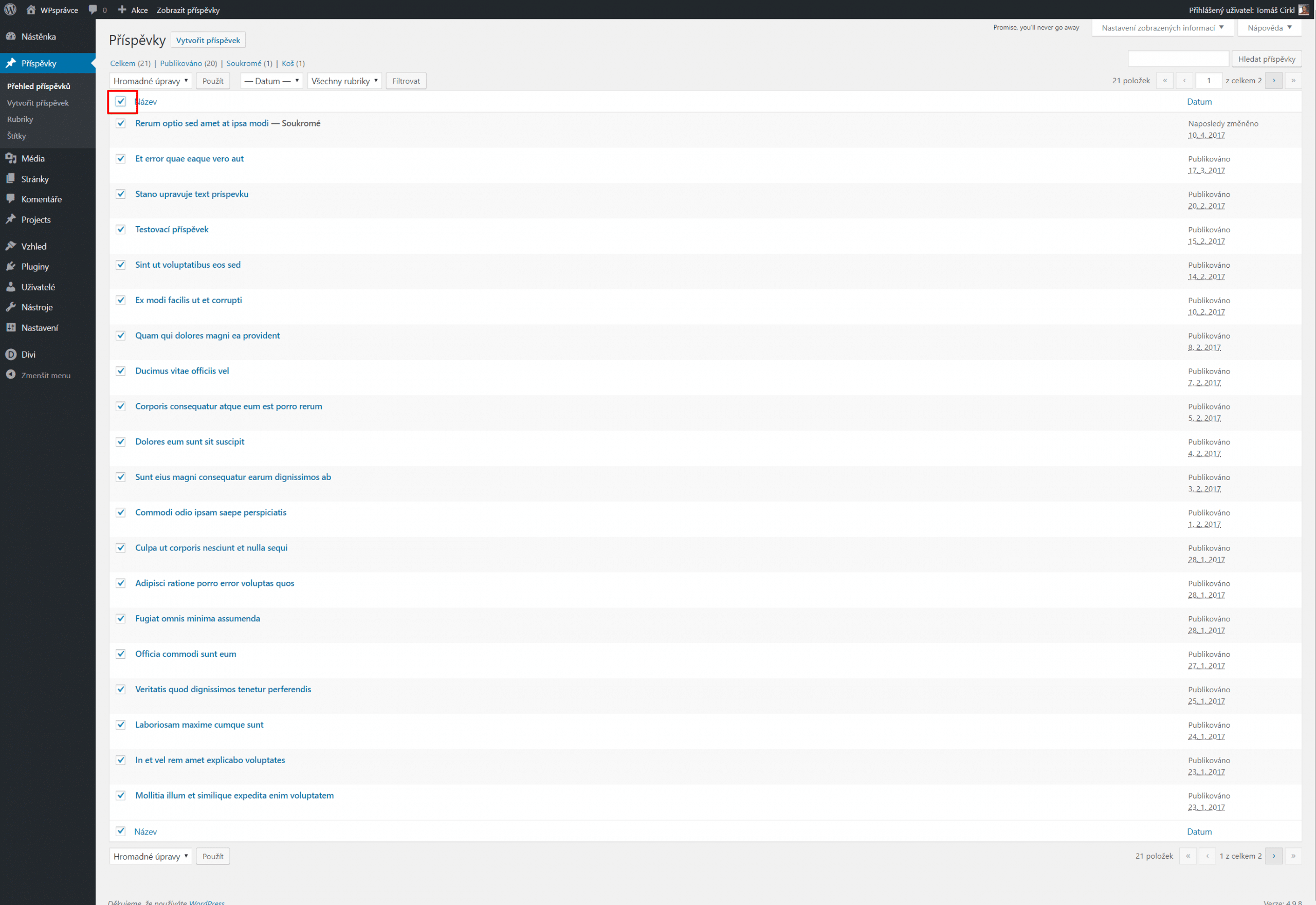This screenshot has height=905, width=1316.
Task: Click the Média sidebar icon
Action: (x=11, y=158)
